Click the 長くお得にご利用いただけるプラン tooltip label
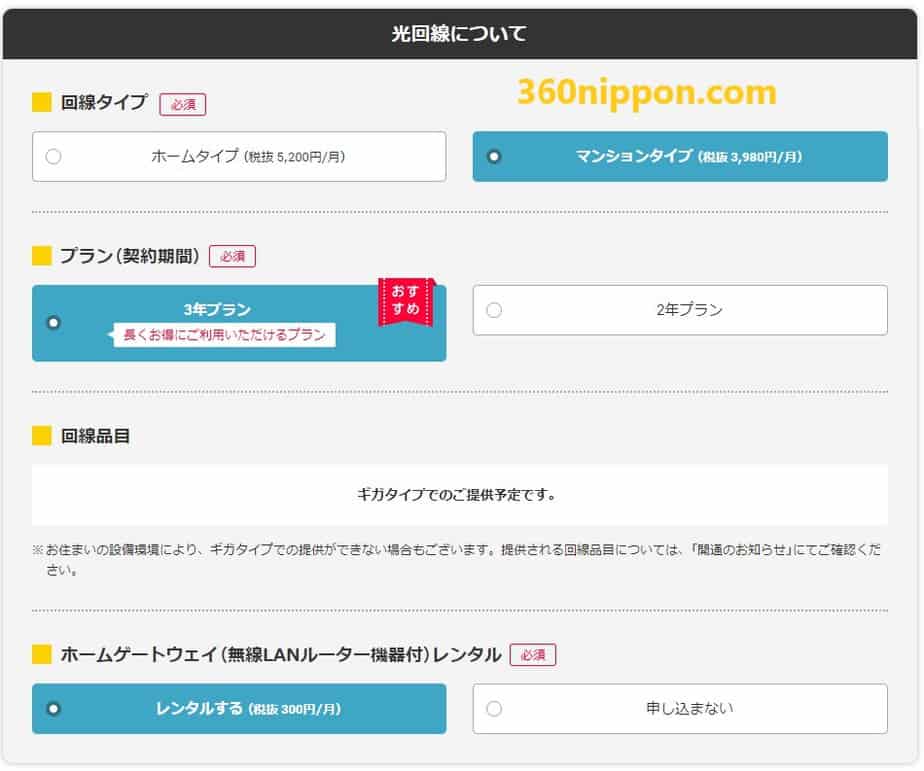The height and width of the screenshot is (771, 924). click(223, 336)
